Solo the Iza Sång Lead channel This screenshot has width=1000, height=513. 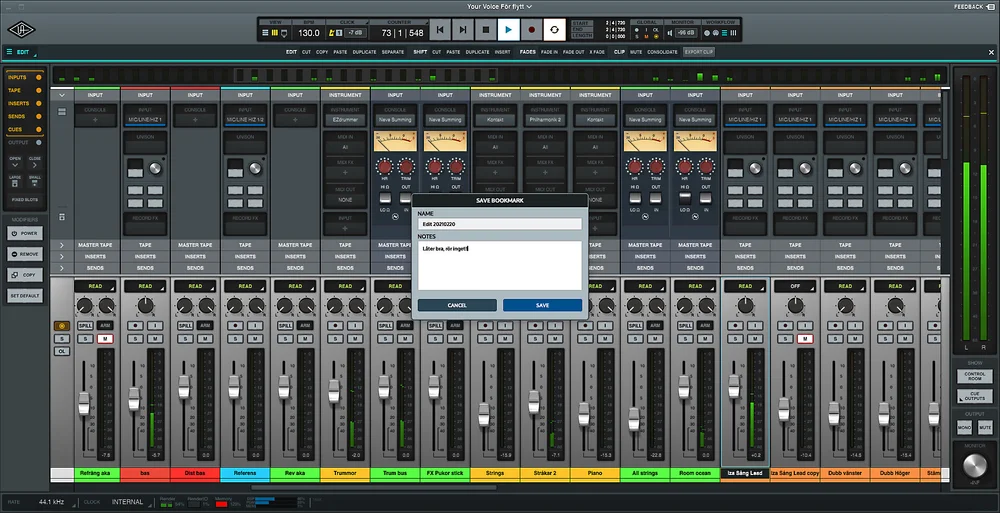tap(735, 339)
